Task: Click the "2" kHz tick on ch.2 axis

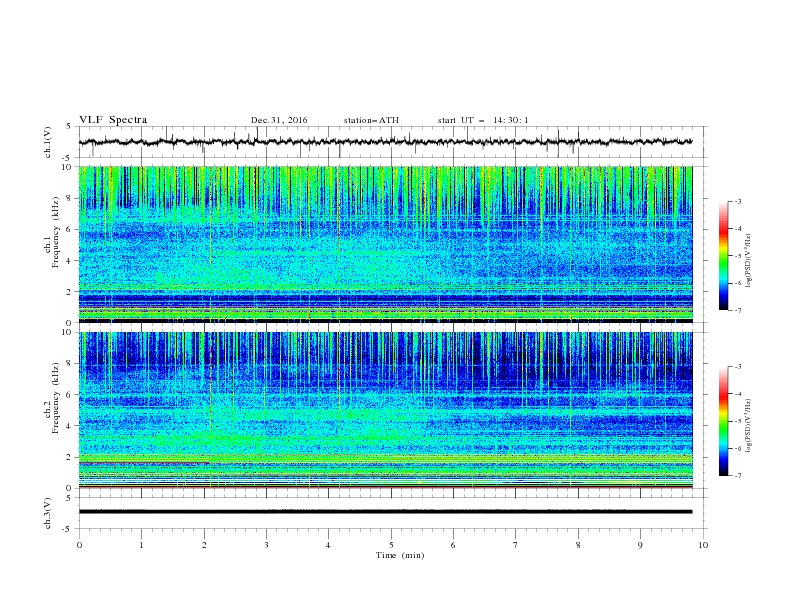Action: 71,457
